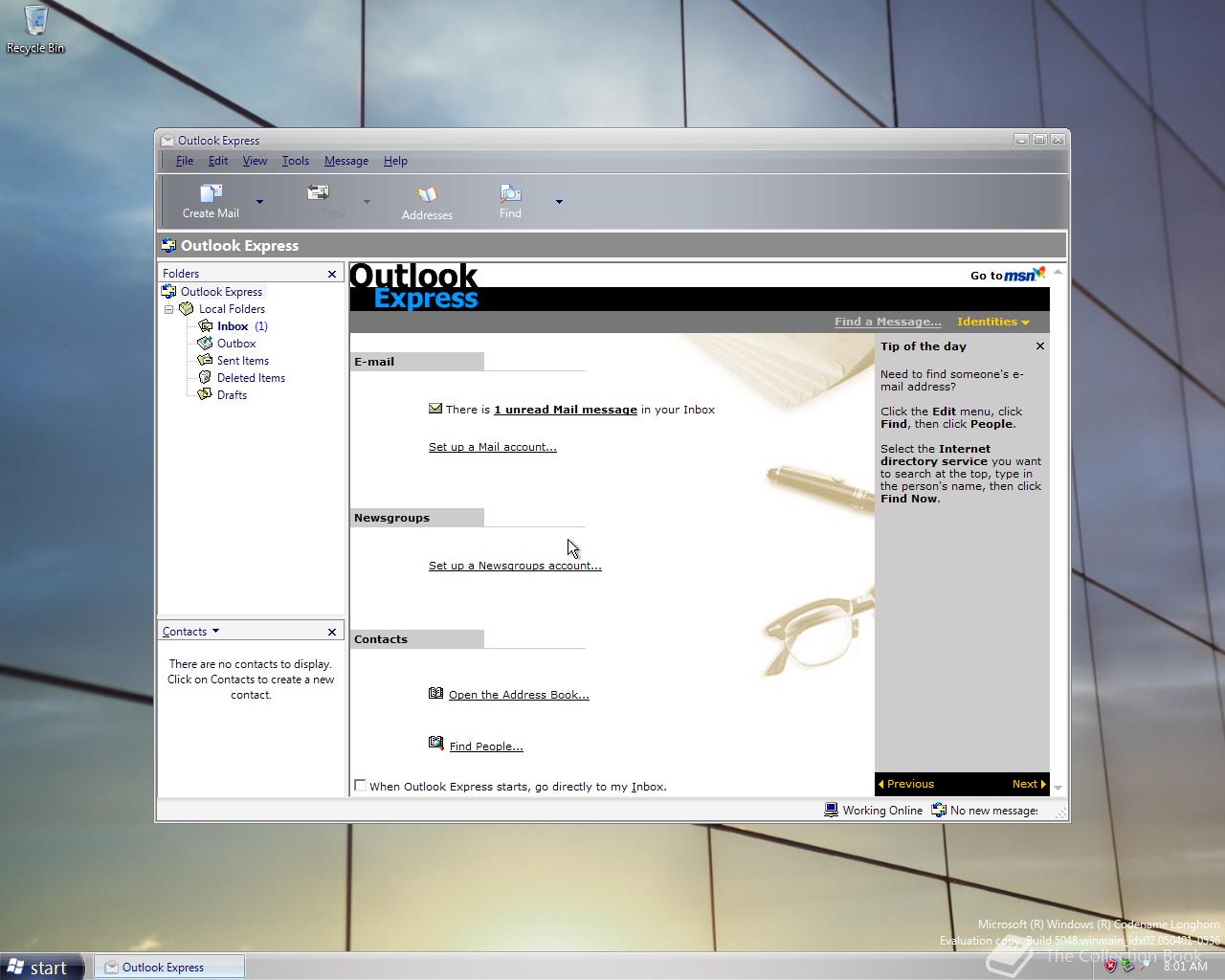Open the Edit menu
The width and height of the screenshot is (1225, 980).
click(x=218, y=161)
